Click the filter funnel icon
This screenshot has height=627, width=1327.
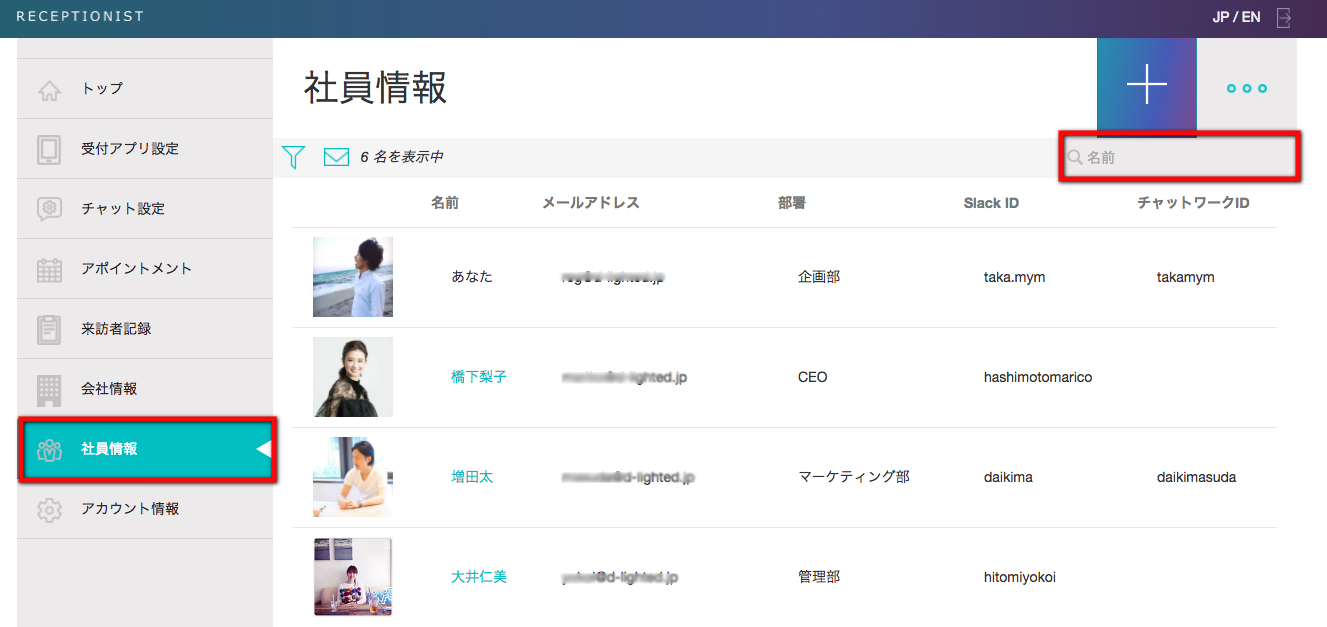point(293,157)
